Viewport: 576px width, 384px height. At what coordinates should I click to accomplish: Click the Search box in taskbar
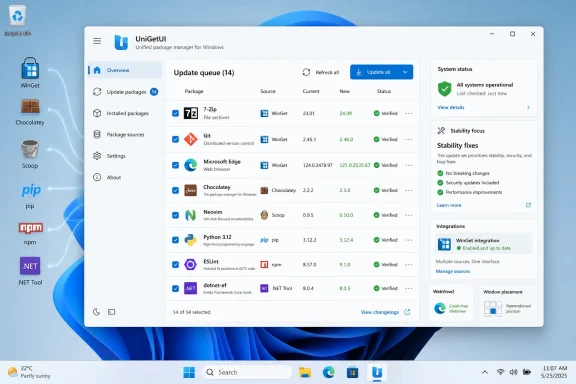(x=247, y=372)
